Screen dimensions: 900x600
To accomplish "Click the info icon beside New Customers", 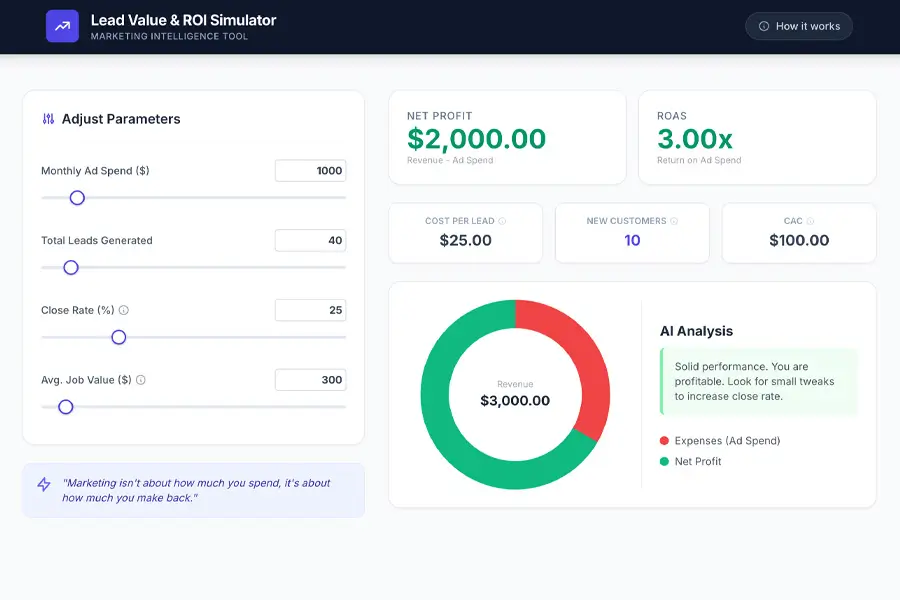I will tap(674, 221).
